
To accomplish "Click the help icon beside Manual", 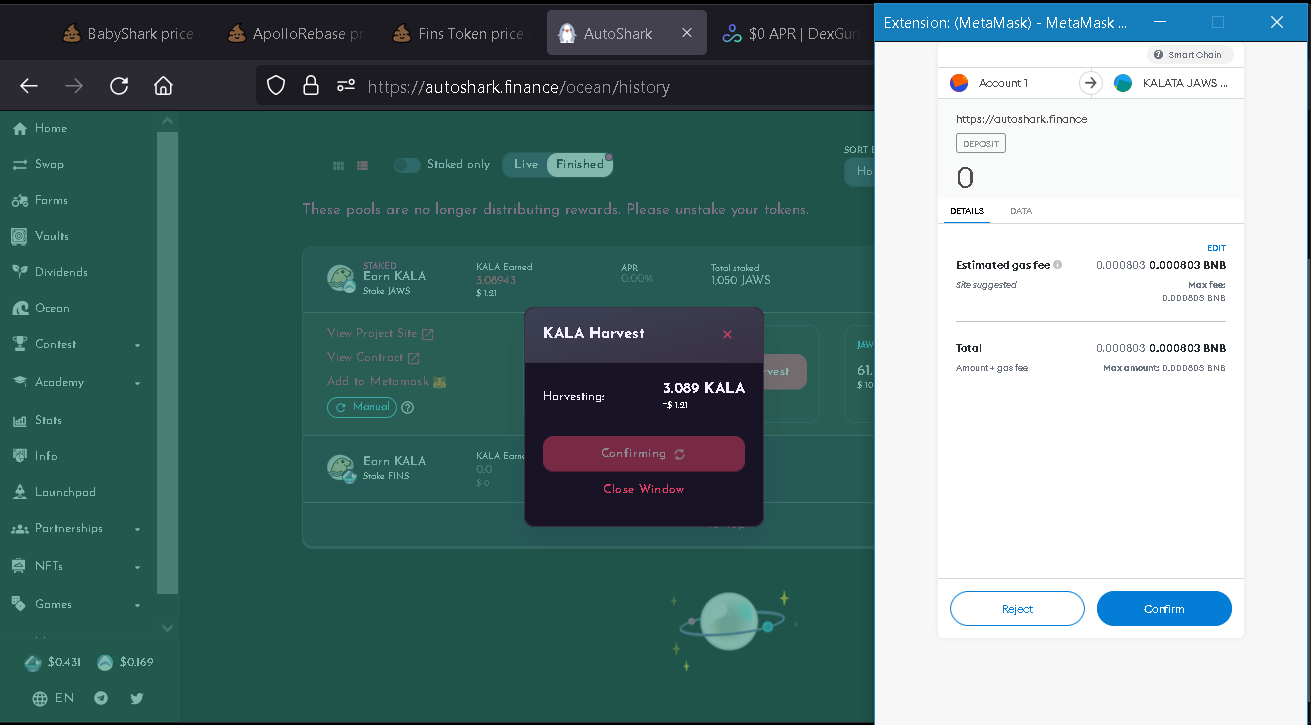I will click(408, 407).
